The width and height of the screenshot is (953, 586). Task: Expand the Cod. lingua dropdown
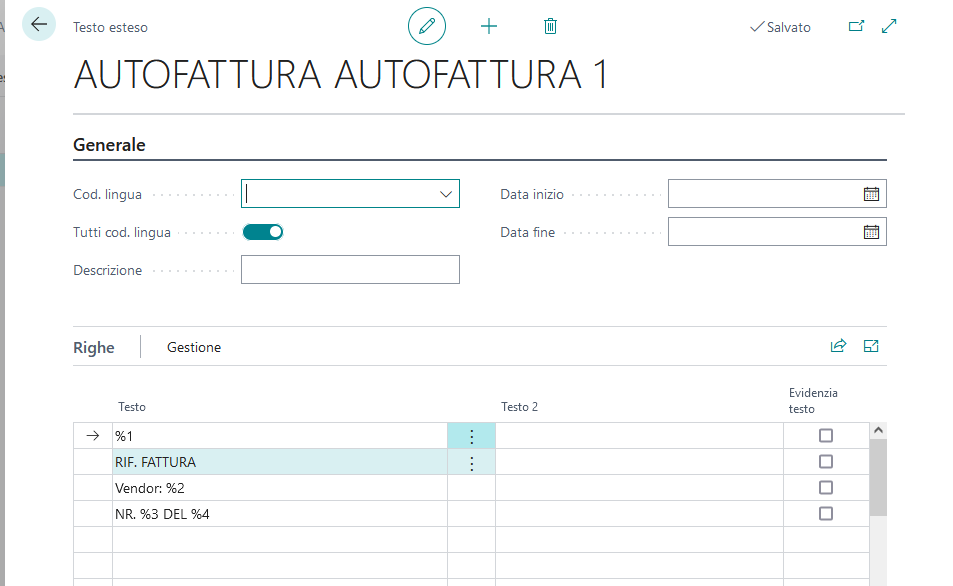(x=446, y=194)
